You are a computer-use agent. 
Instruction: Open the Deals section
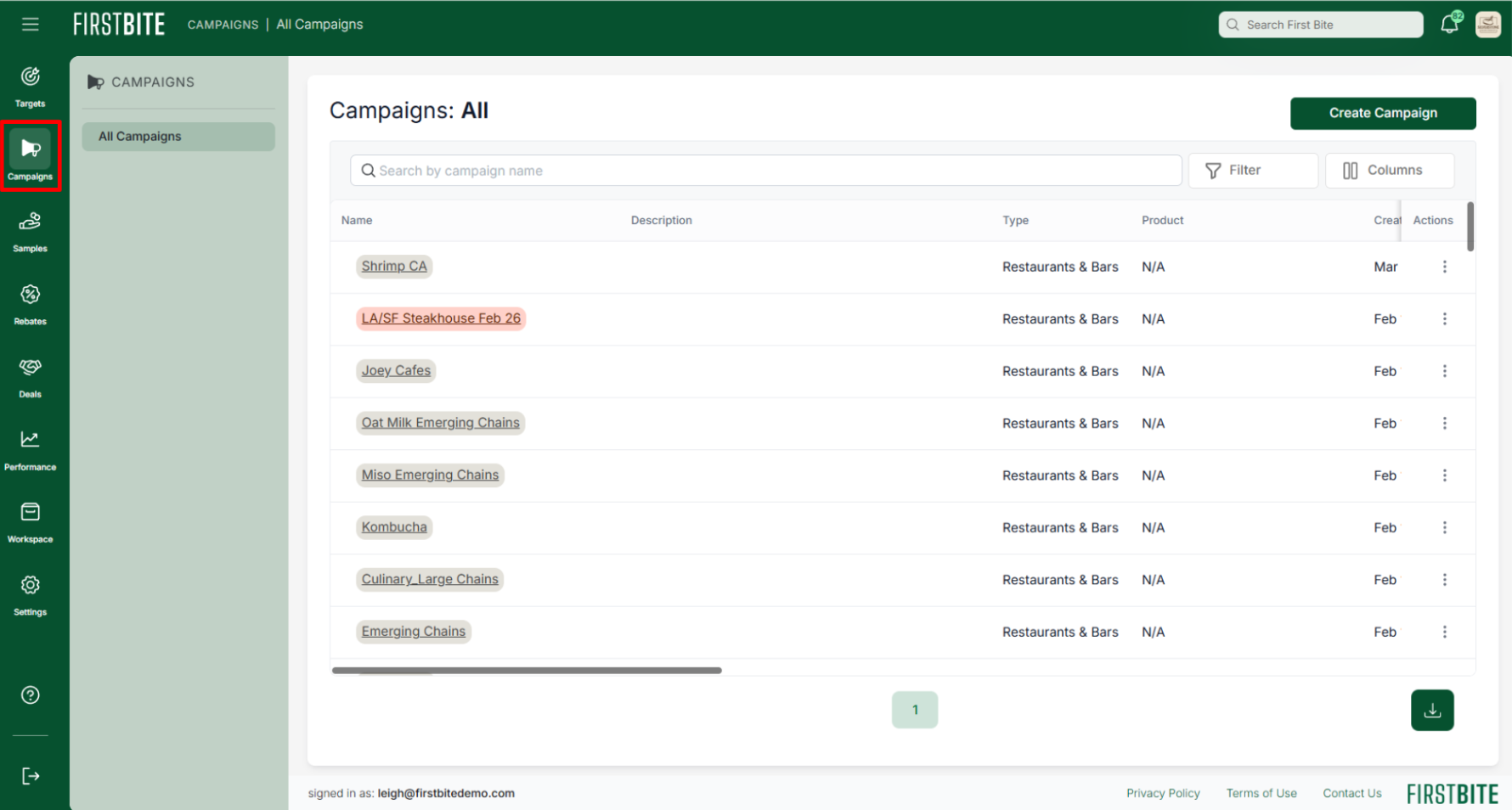[x=31, y=378]
